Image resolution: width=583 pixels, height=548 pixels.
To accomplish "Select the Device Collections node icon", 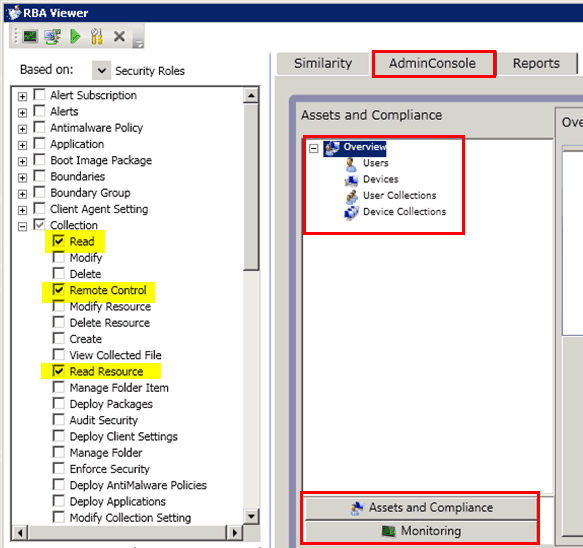I will coord(351,212).
